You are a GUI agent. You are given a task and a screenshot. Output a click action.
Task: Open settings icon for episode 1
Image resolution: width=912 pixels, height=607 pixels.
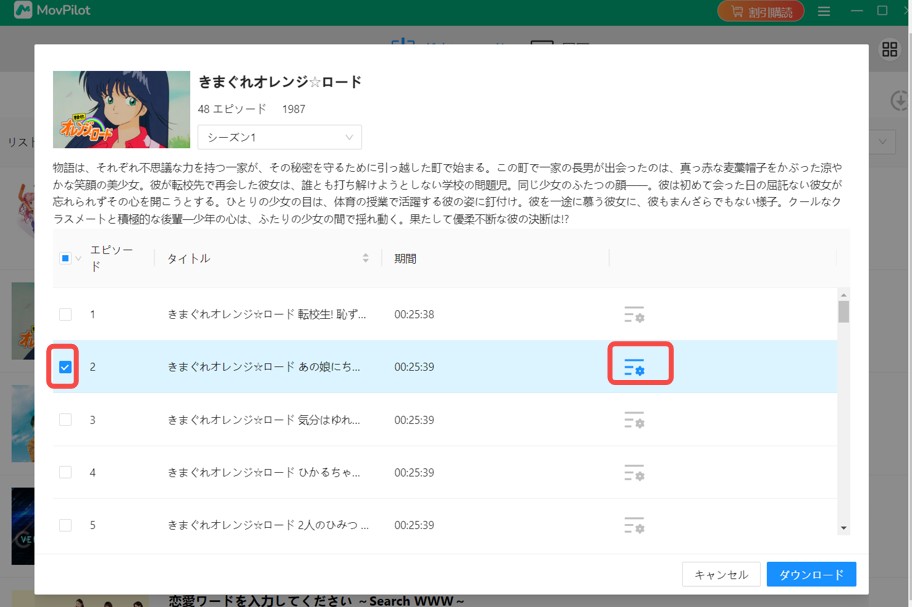[x=634, y=315]
